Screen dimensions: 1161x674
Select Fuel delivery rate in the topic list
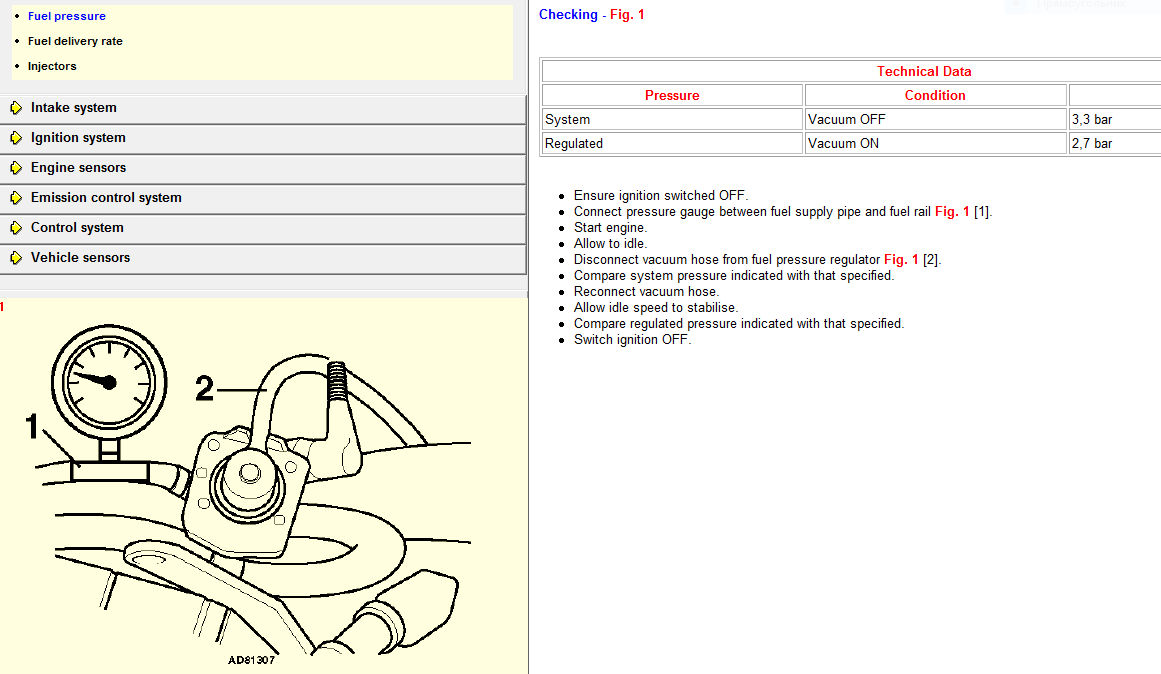[x=75, y=41]
